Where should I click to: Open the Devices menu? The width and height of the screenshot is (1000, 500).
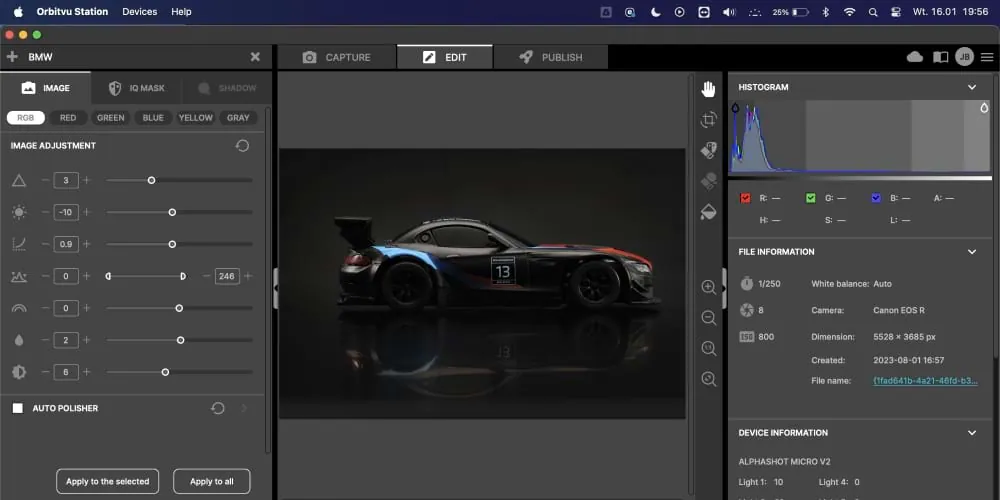(x=140, y=11)
